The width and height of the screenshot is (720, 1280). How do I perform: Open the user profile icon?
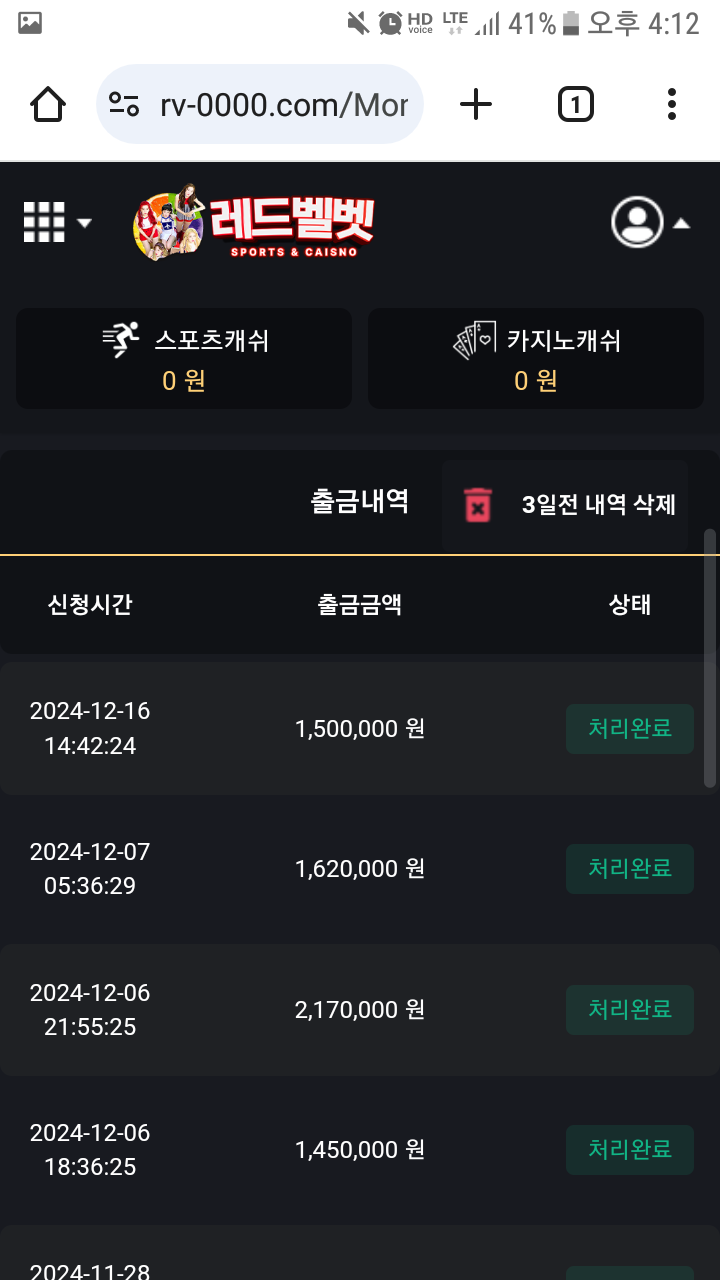coord(637,222)
